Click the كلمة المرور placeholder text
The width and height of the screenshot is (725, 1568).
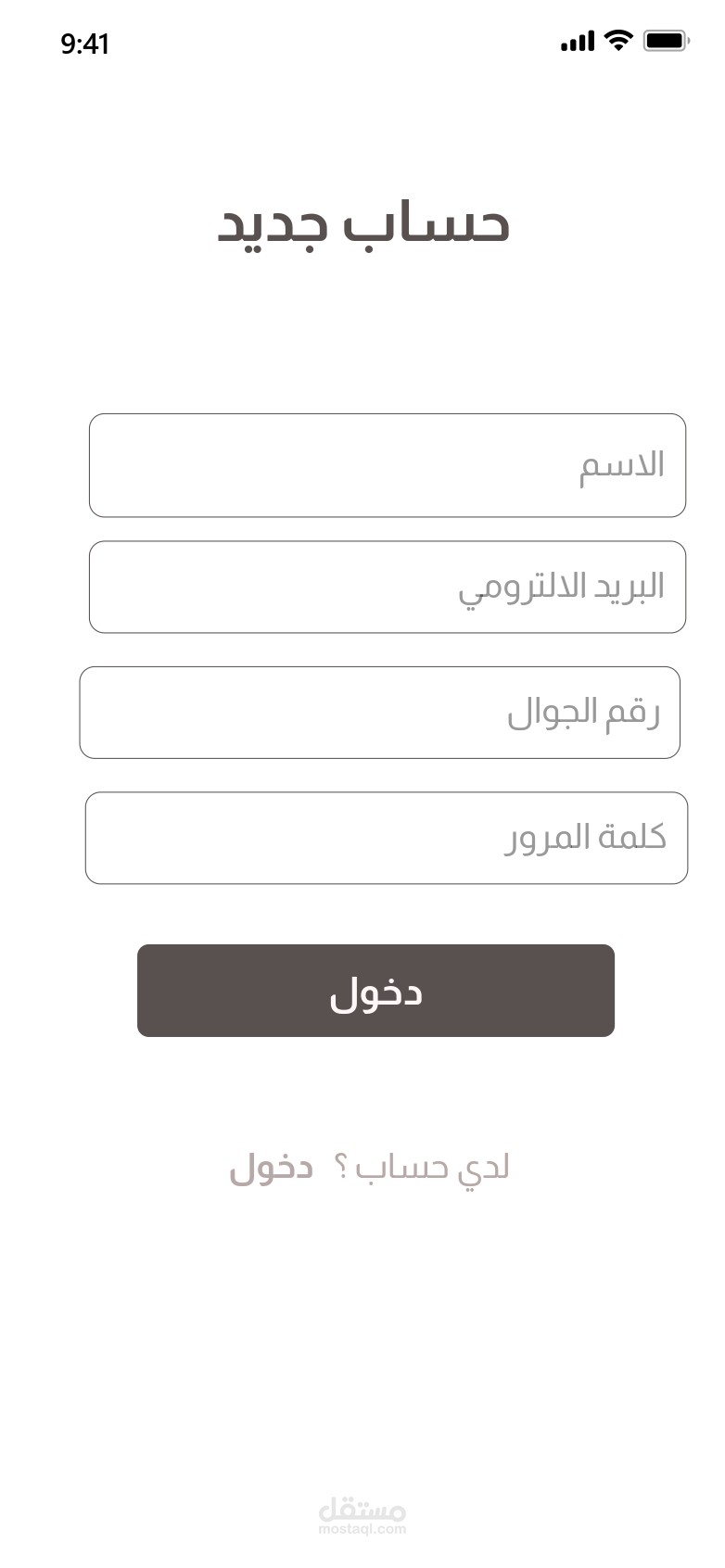[586, 837]
